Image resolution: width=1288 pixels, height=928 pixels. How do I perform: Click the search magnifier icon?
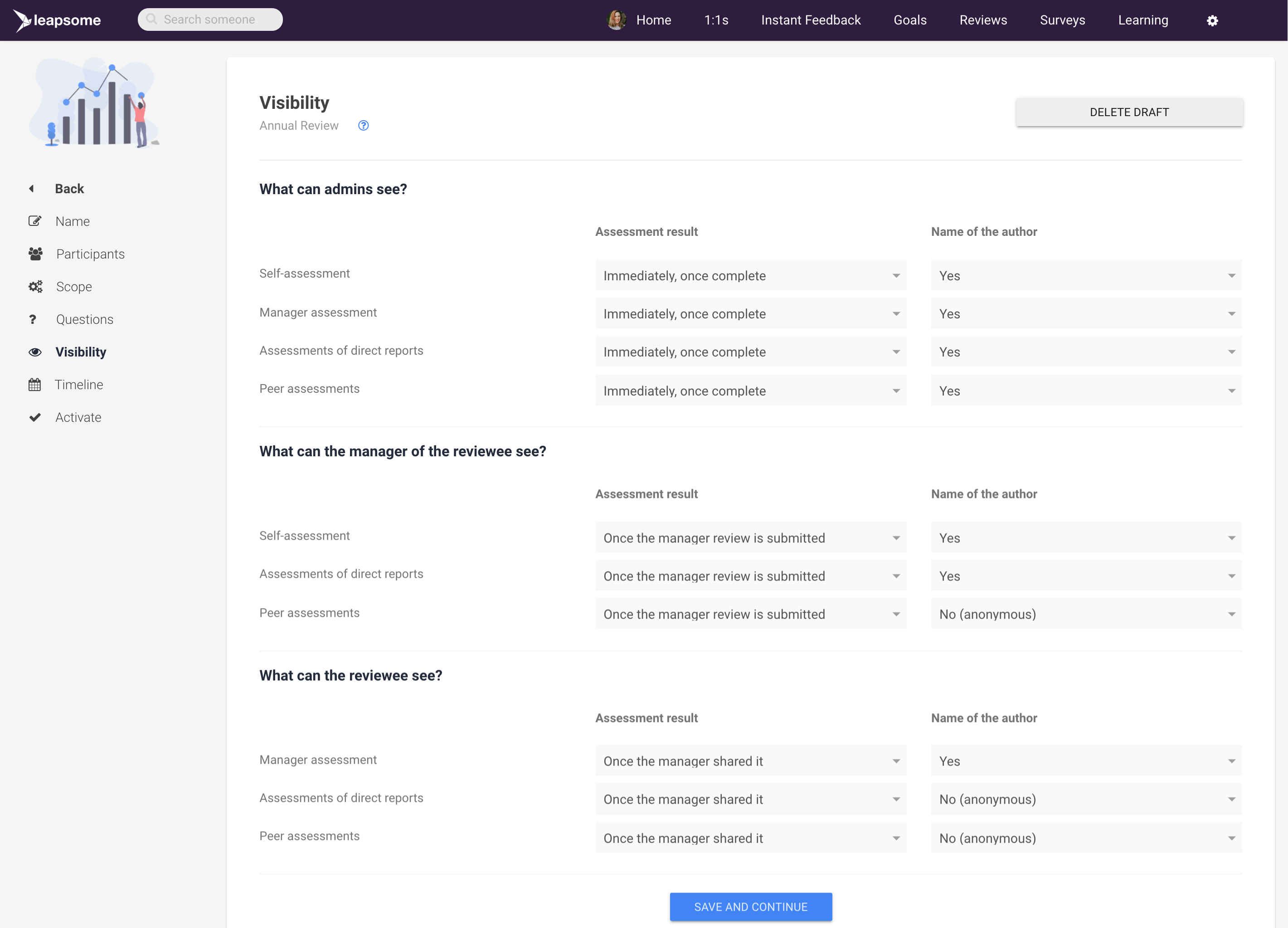(151, 20)
